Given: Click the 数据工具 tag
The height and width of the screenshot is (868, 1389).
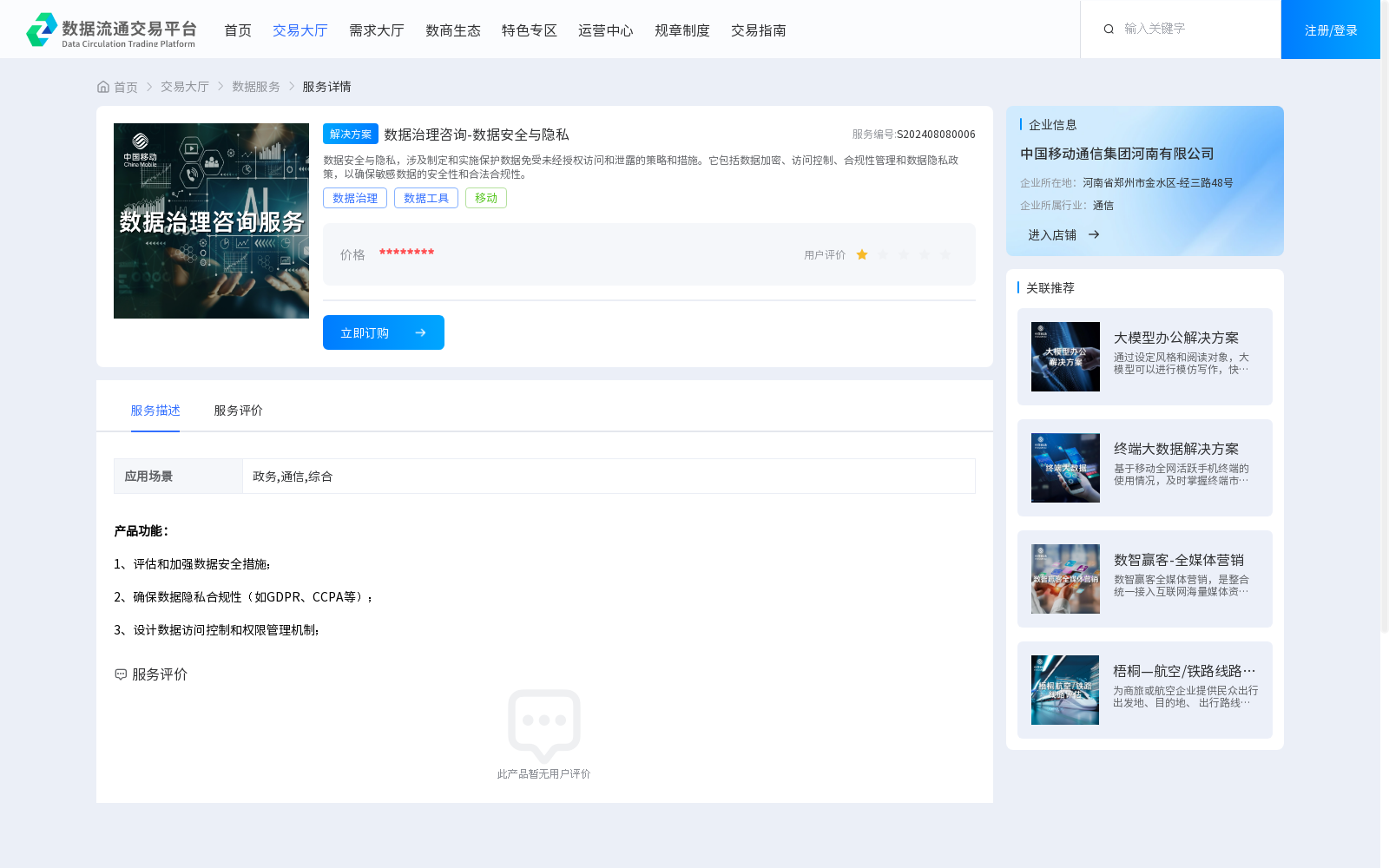Looking at the screenshot, I should pyautogui.click(x=426, y=198).
